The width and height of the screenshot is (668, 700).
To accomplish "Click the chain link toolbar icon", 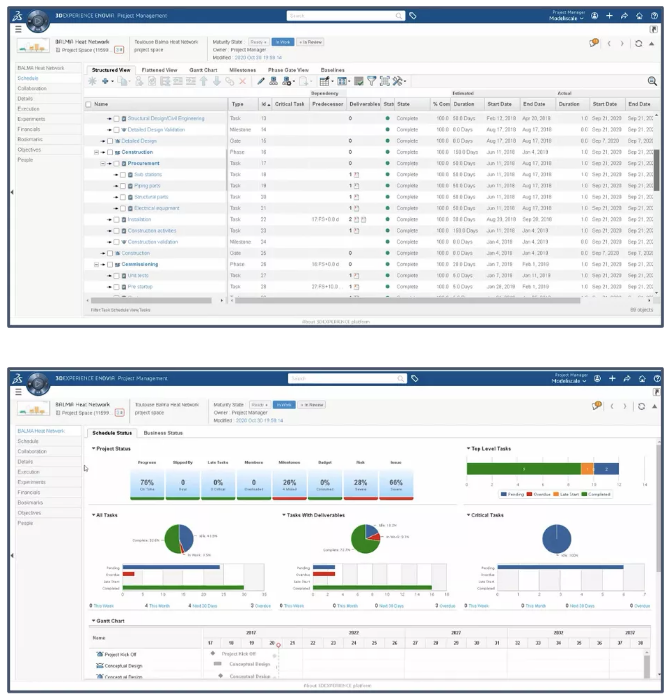I will click(230, 81).
